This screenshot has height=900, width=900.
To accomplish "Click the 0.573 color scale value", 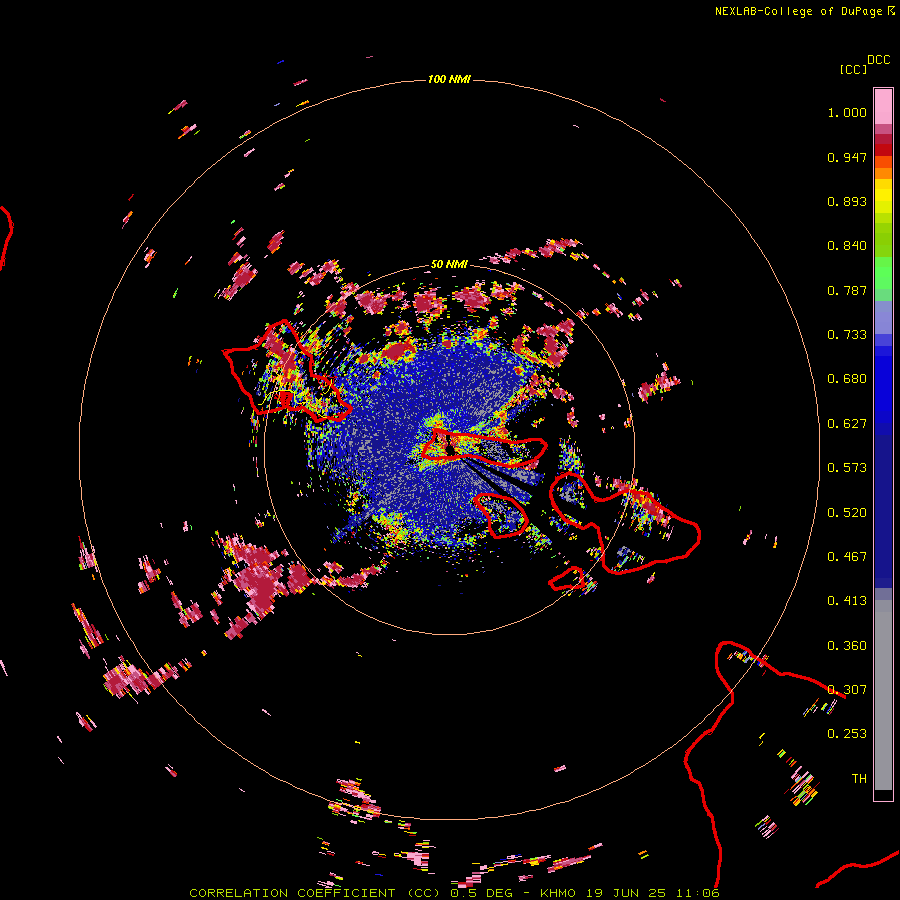I will pyautogui.click(x=847, y=468).
